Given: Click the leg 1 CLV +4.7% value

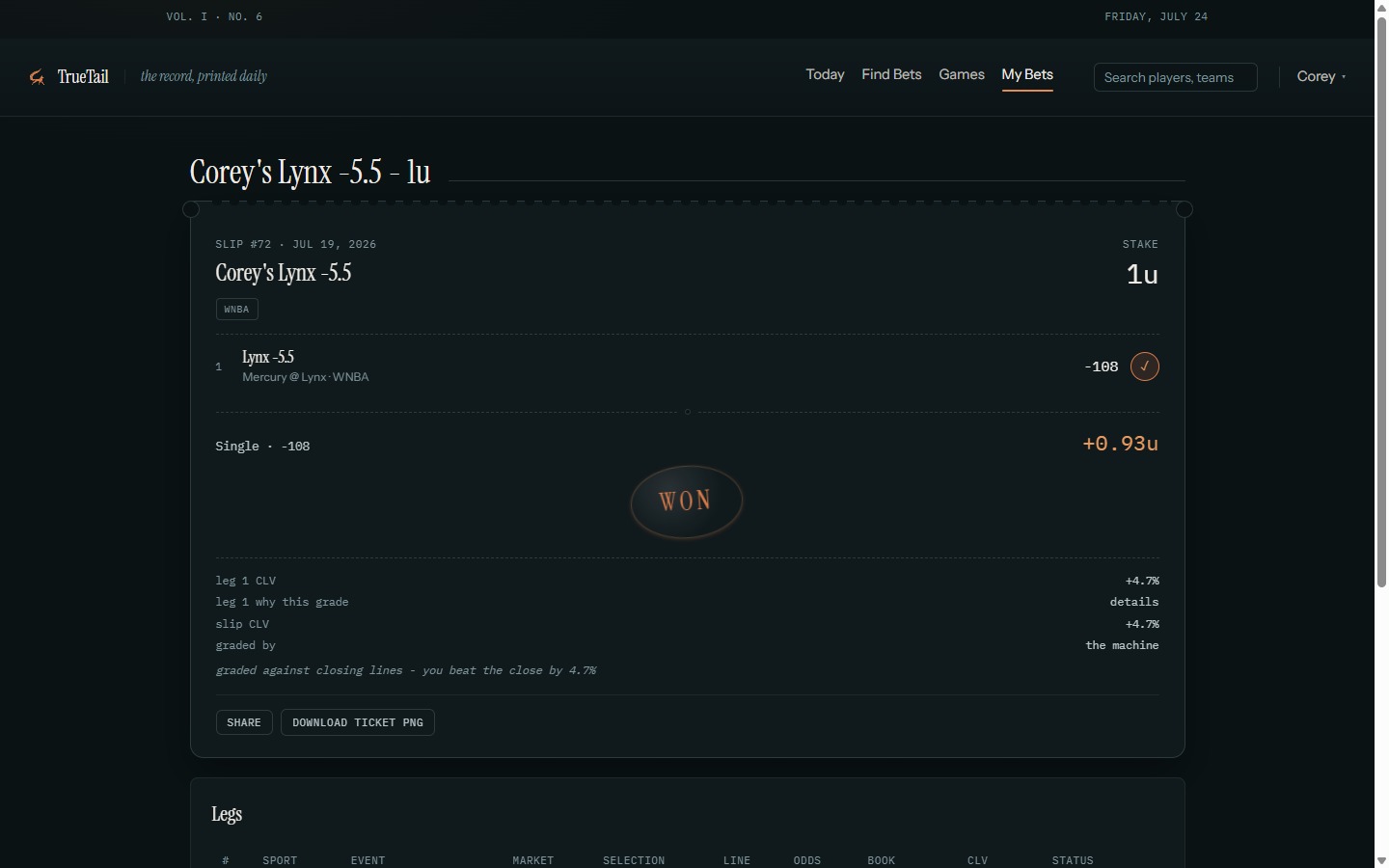Looking at the screenshot, I should 1142,581.
